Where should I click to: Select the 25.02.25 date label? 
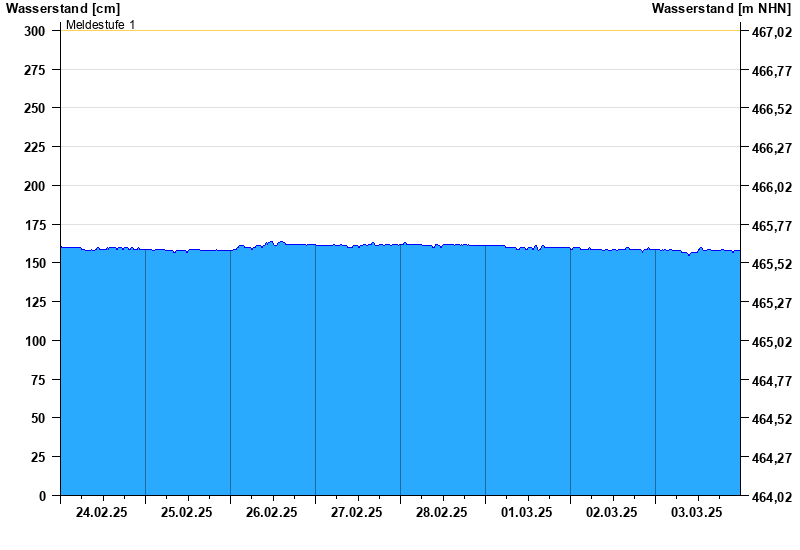tap(187, 512)
